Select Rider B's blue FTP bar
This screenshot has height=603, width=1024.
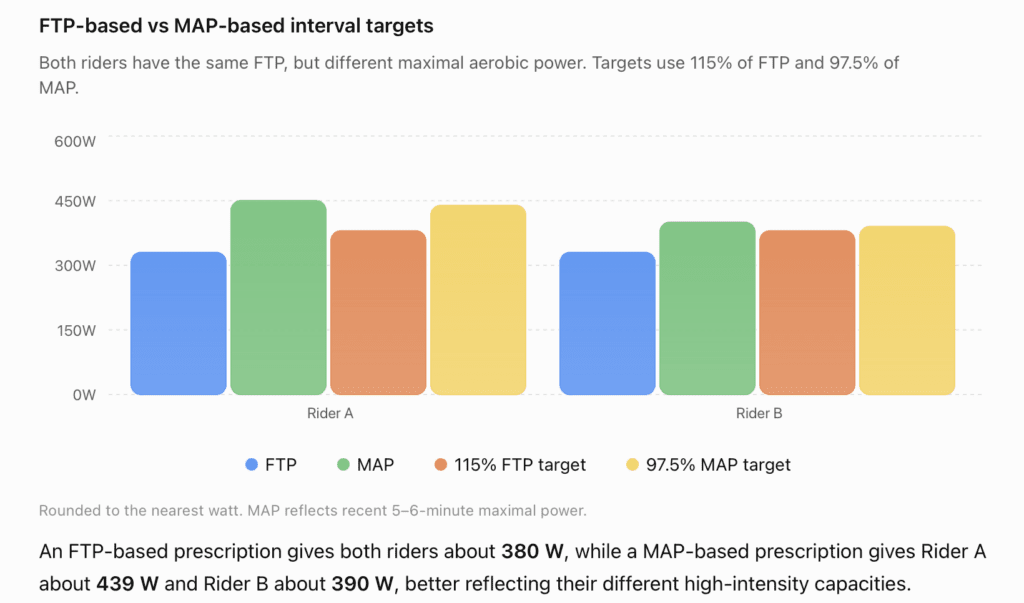(607, 323)
